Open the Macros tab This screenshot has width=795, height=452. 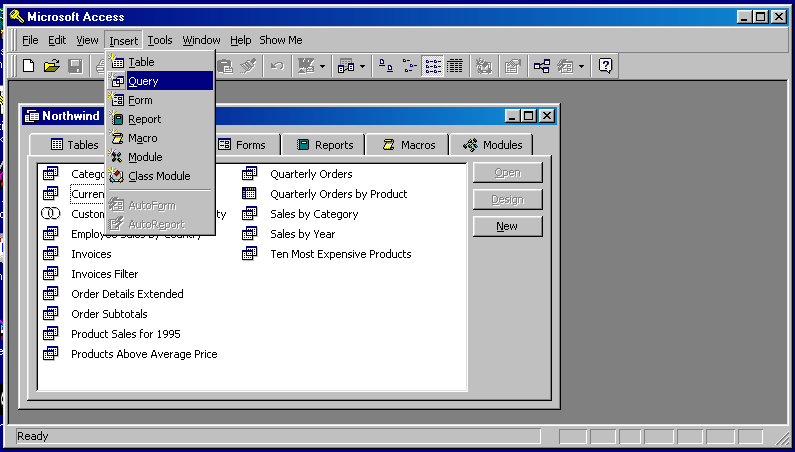coord(408,145)
